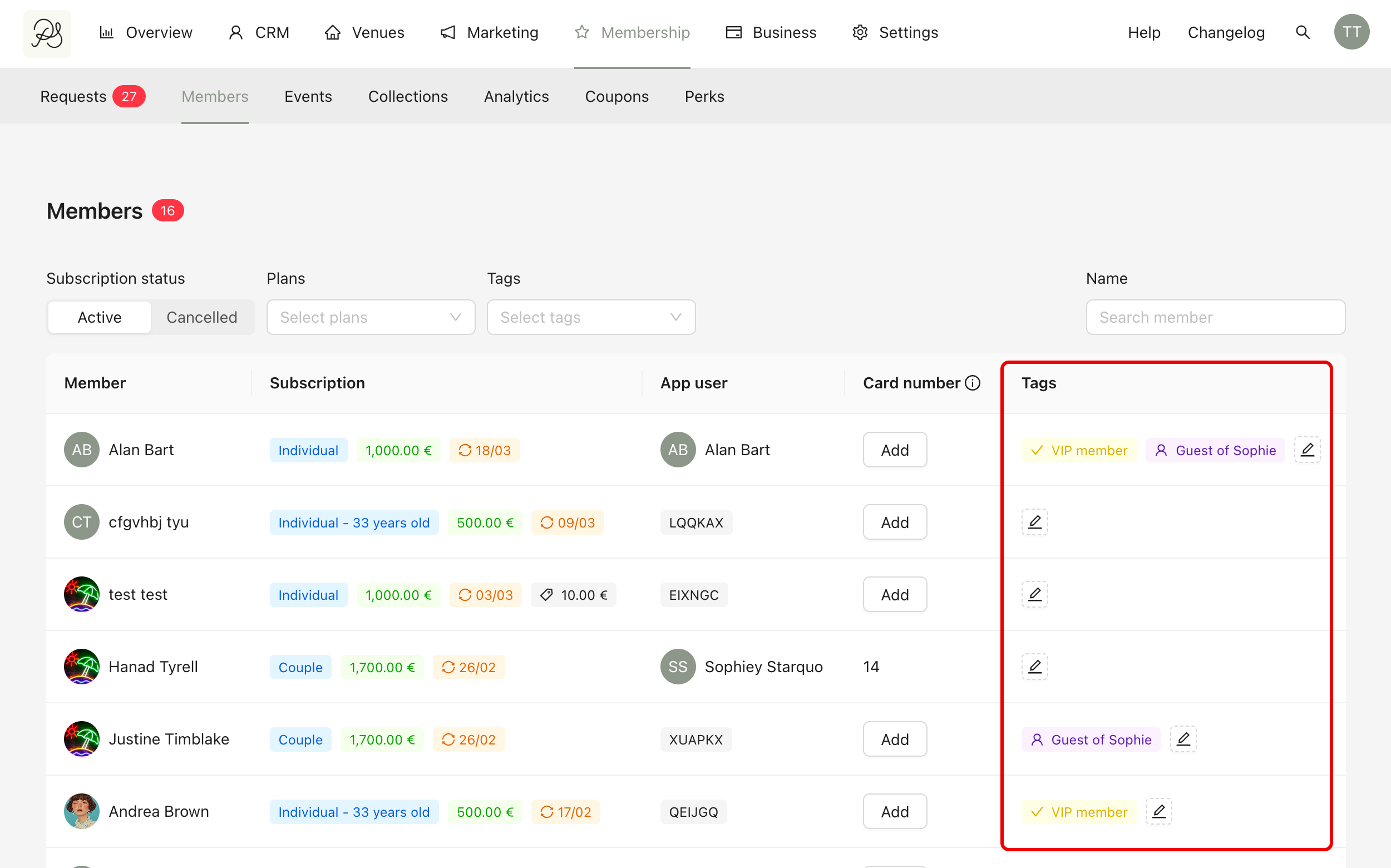The width and height of the screenshot is (1391, 868).
Task: Go to the CRM menu
Action: (259, 33)
